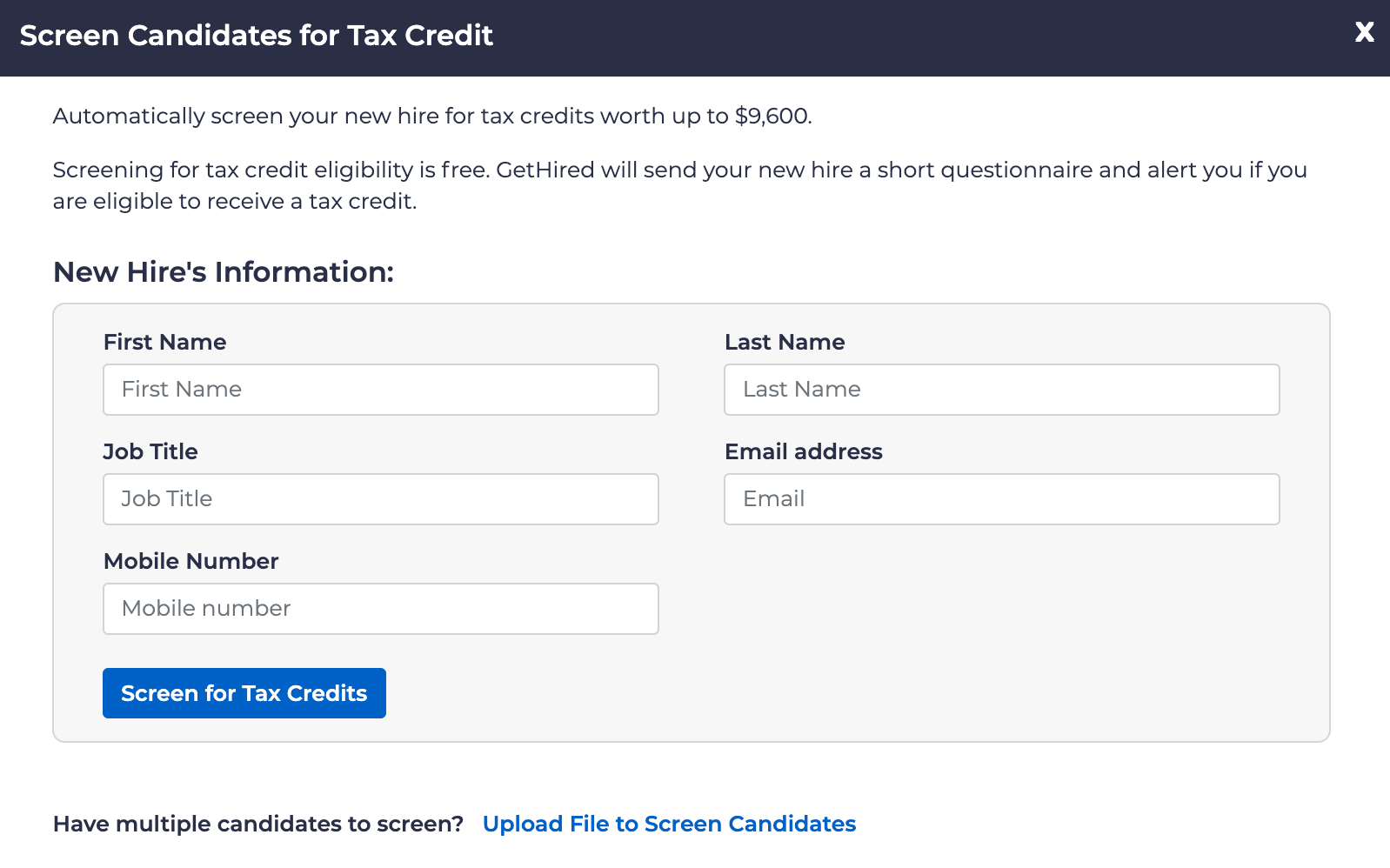Click the Email address input field
Viewport: 1390px width, 868px height.
point(1000,499)
